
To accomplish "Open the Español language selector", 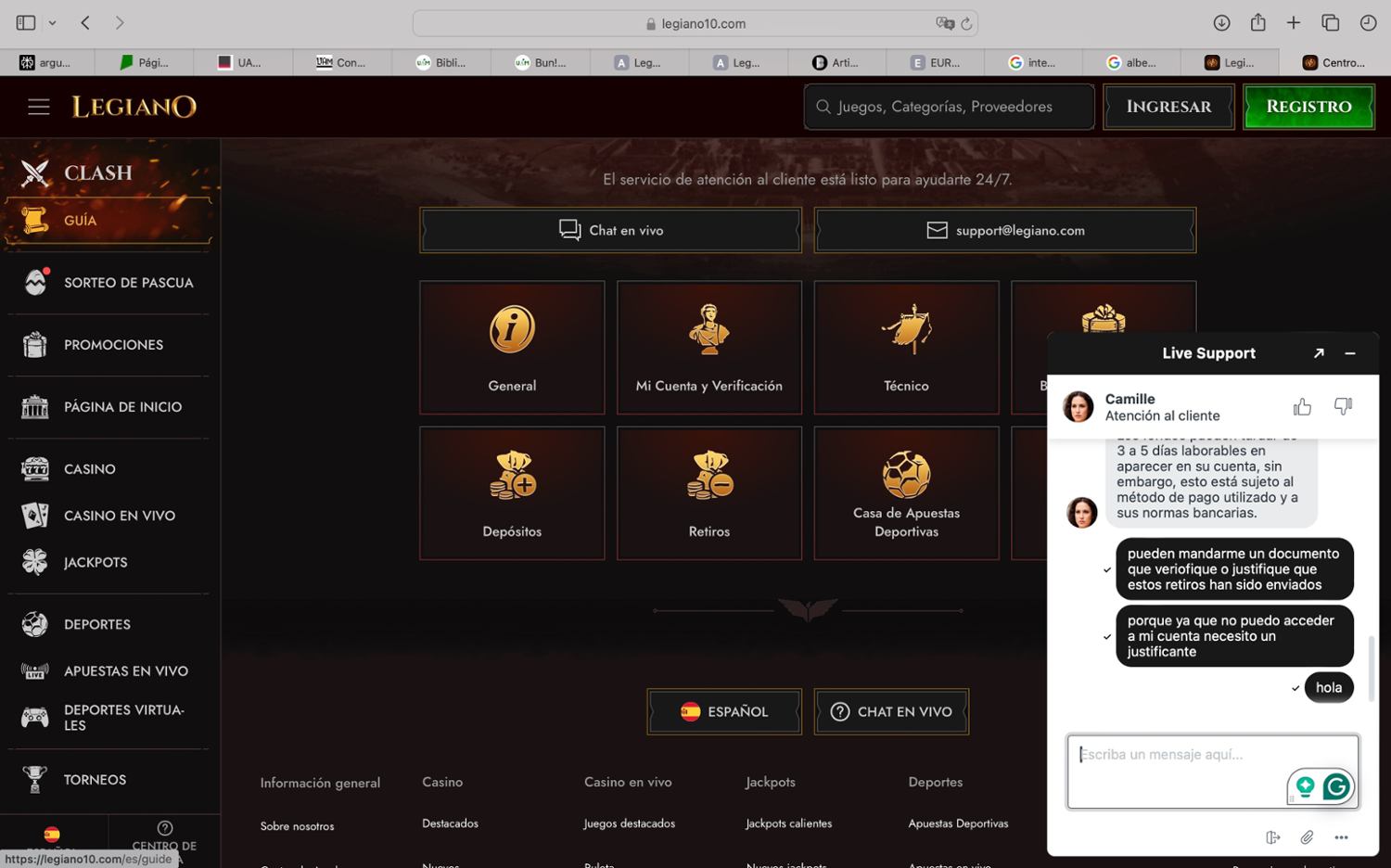I will (x=724, y=711).
